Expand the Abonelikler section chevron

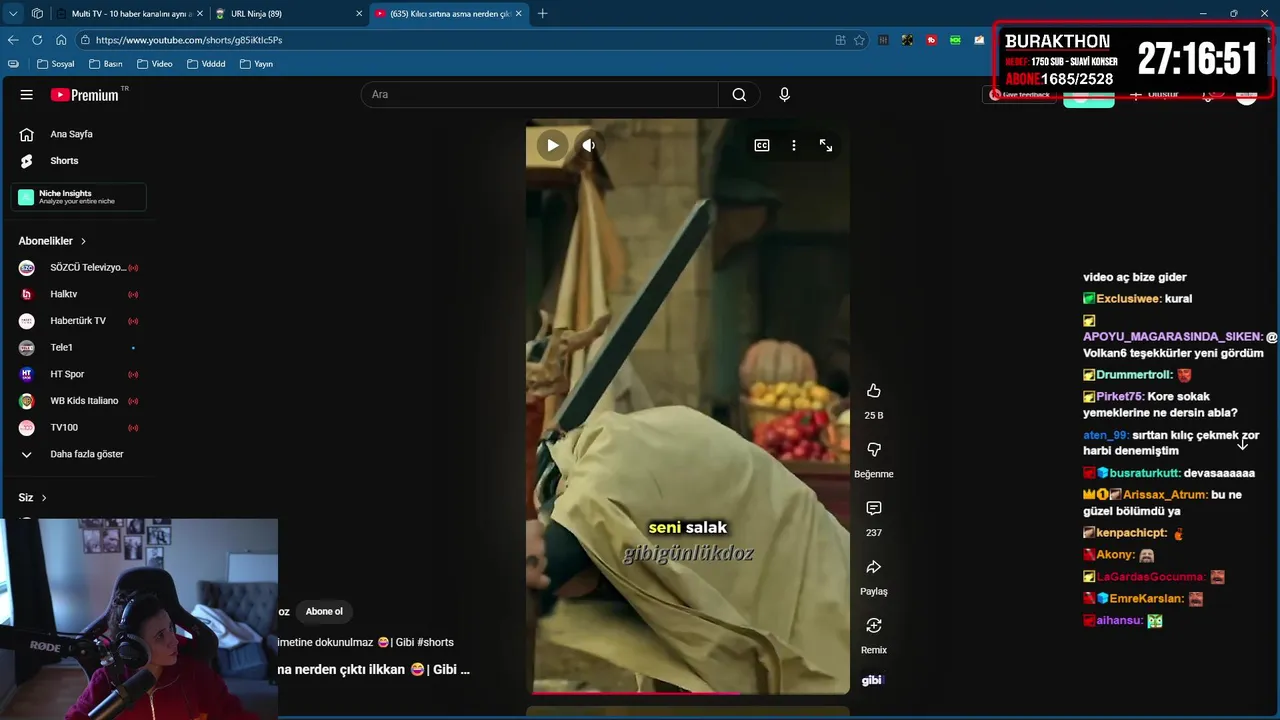(83, 241)
